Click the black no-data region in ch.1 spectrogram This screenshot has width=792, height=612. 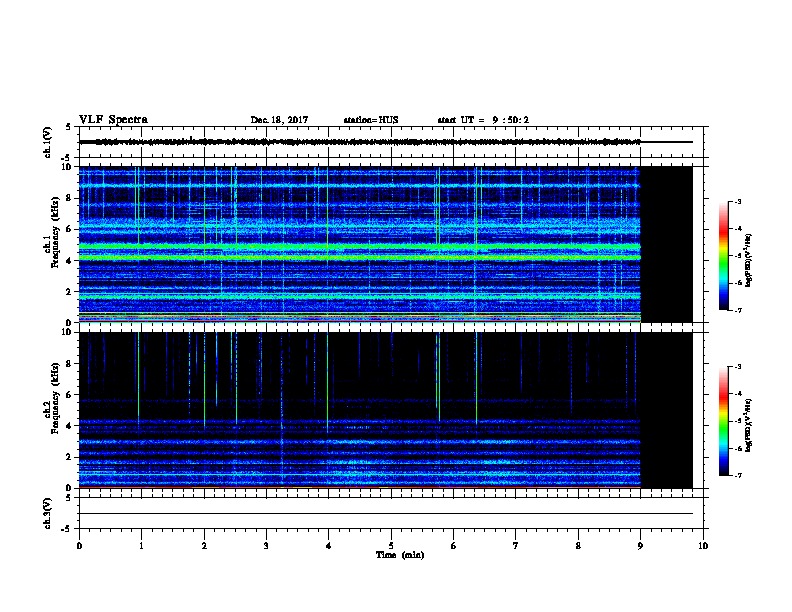[666, 244]
